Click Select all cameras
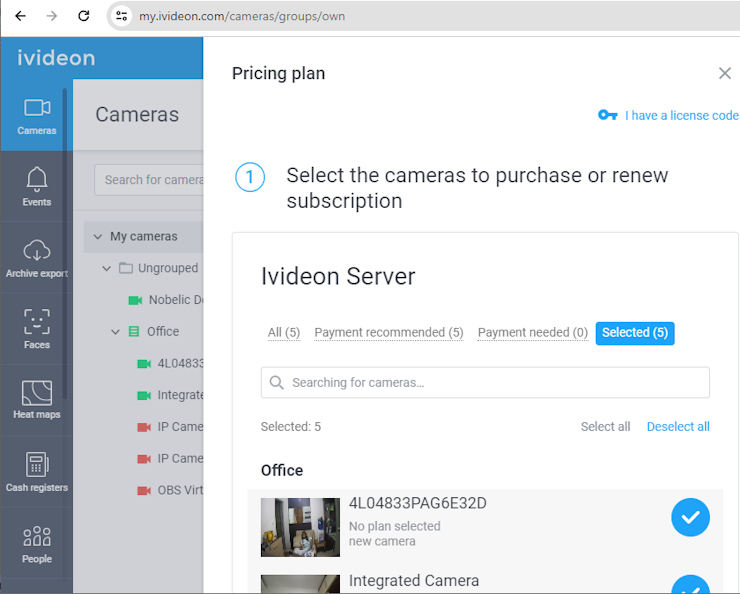The width and height of the screenshot is (740, 594). (x=605, y=427)
